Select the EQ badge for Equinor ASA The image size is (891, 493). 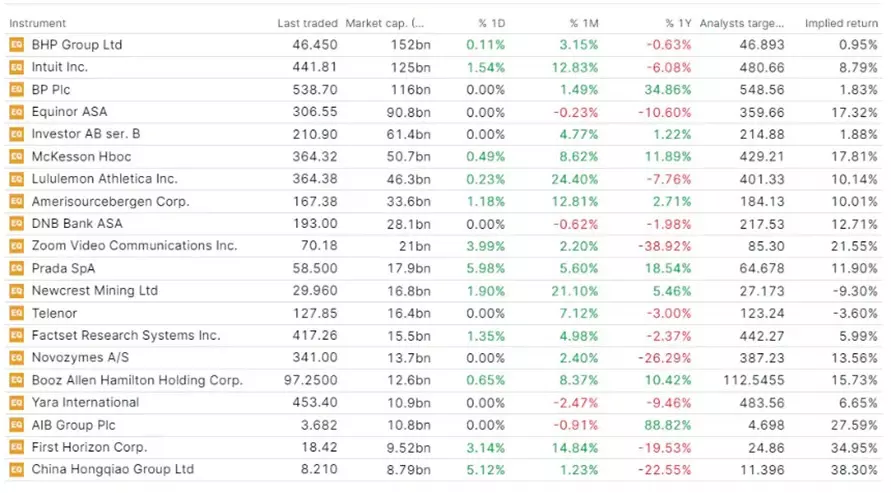point(16,112)
